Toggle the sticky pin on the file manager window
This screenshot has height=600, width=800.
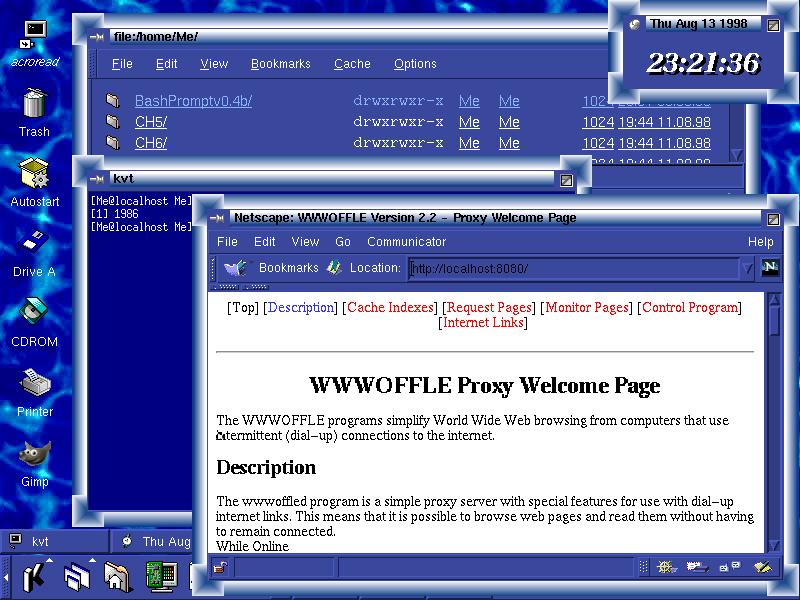click(x=96, y=37)
